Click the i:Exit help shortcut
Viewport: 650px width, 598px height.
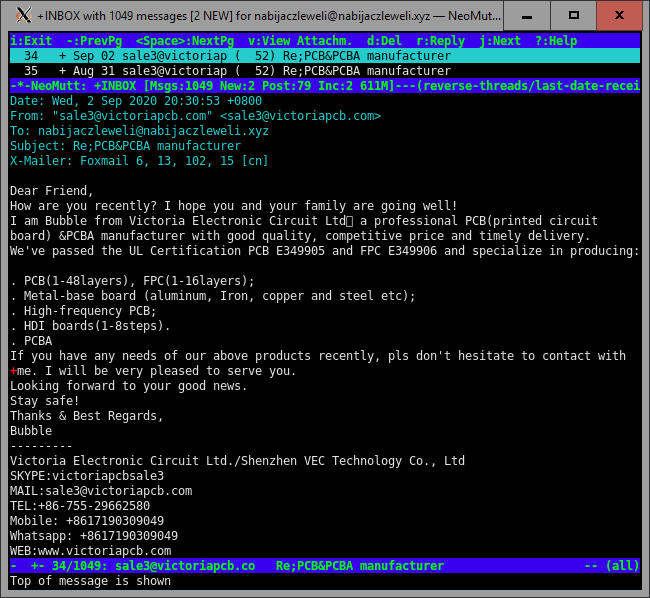(x=30, y=41)
